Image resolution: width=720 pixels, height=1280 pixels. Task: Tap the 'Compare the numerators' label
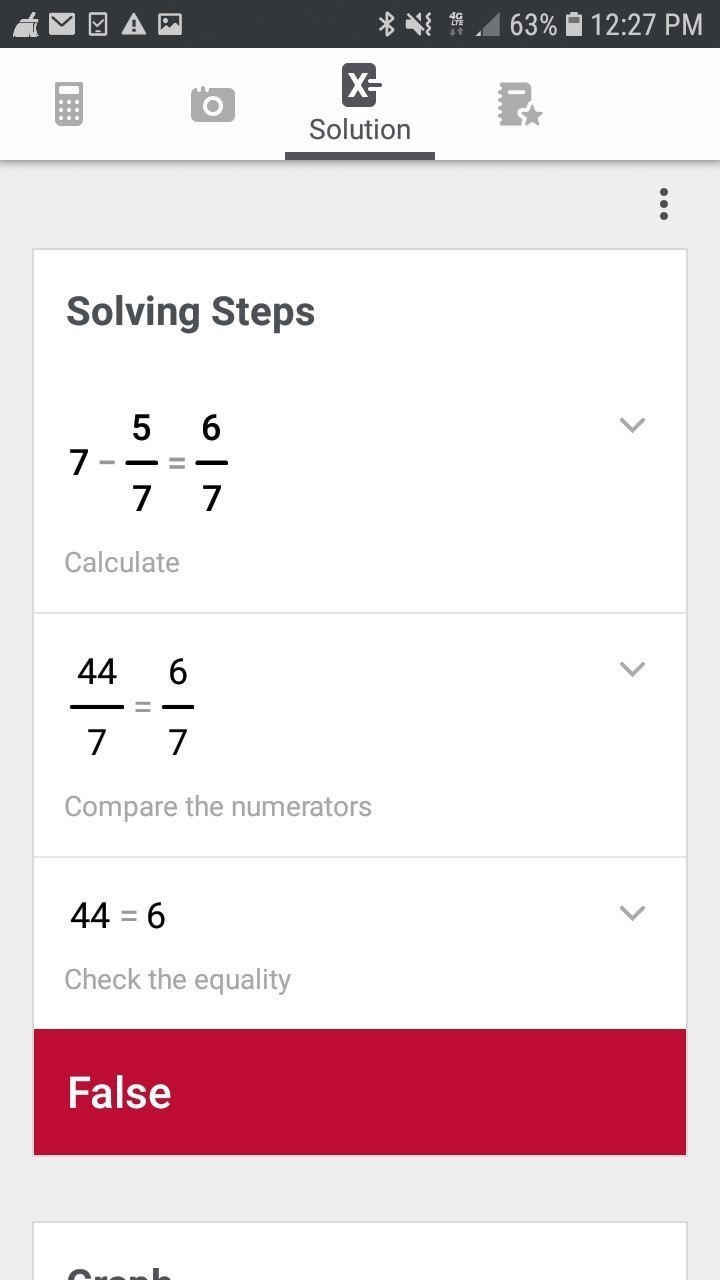[x=218, y=806]
